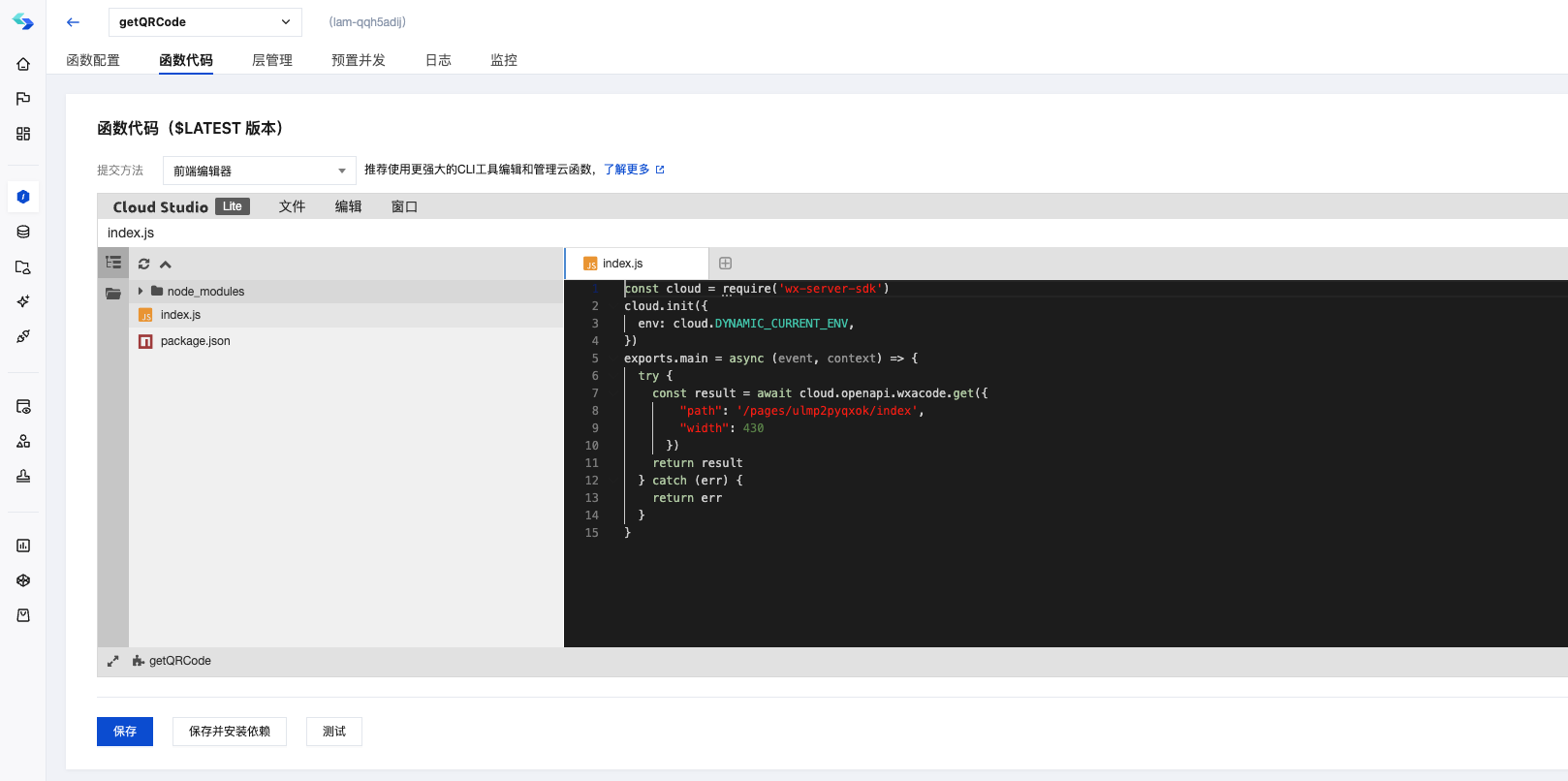Open the 前端编辑器 submit method dropdown
Image resolution: width=1568 pixels, height=781 pixels.
pyautogui.click(x=259, y=171)
